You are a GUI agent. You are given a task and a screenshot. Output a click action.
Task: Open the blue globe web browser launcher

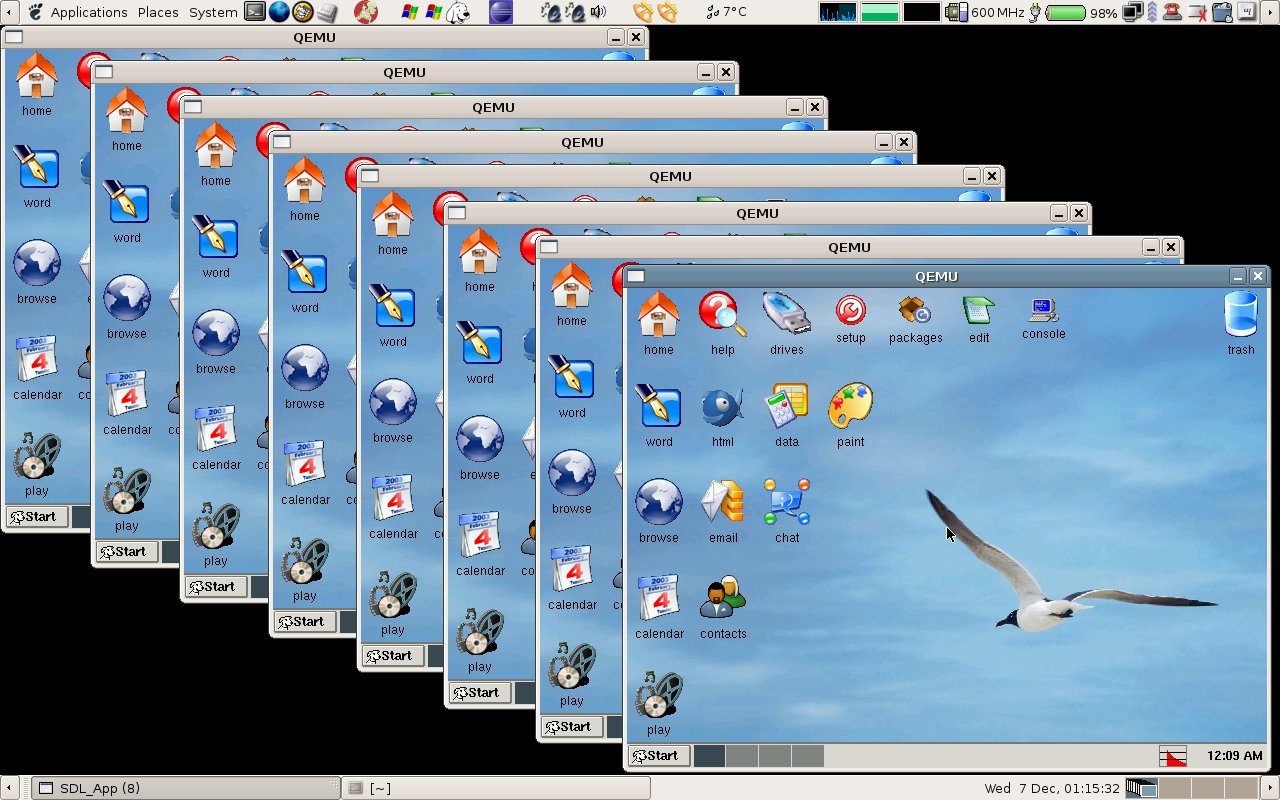279,12
